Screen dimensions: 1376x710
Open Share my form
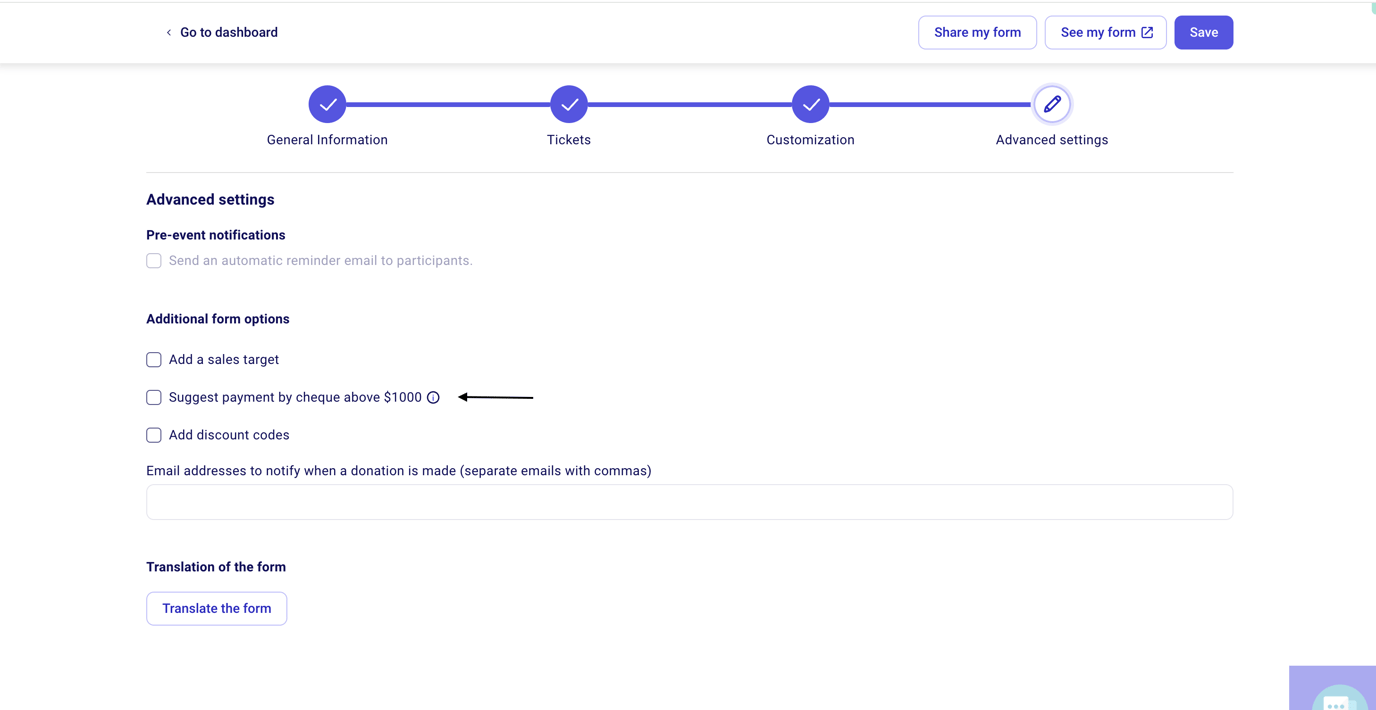click(977, 32)
